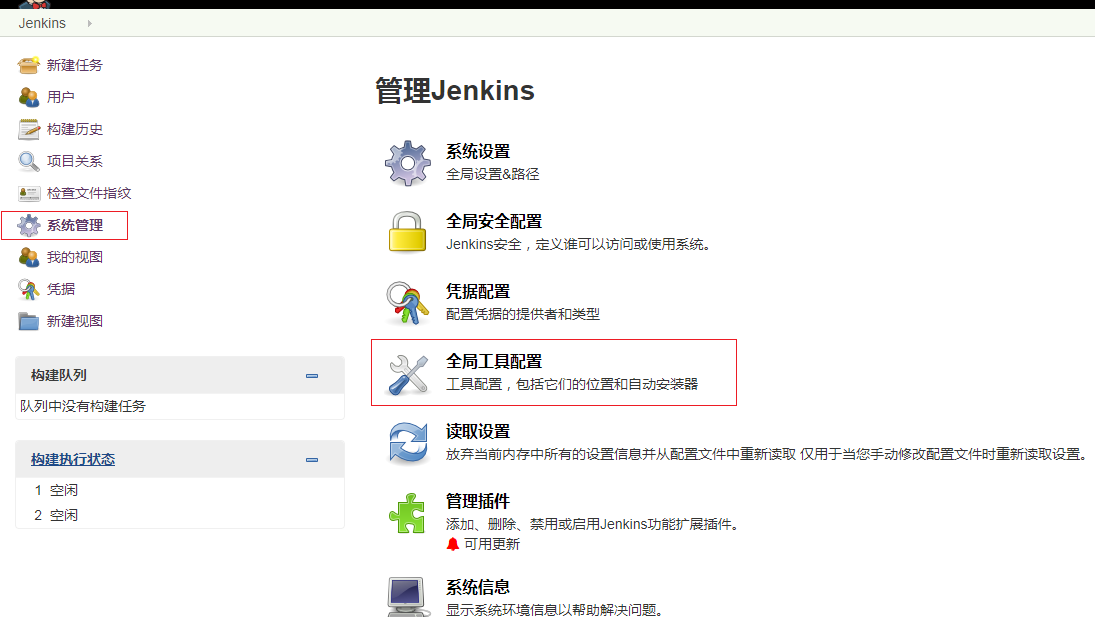Click the blue refresh arrows 读取设置 icon

pyautogui.click(x=408, y=443)
